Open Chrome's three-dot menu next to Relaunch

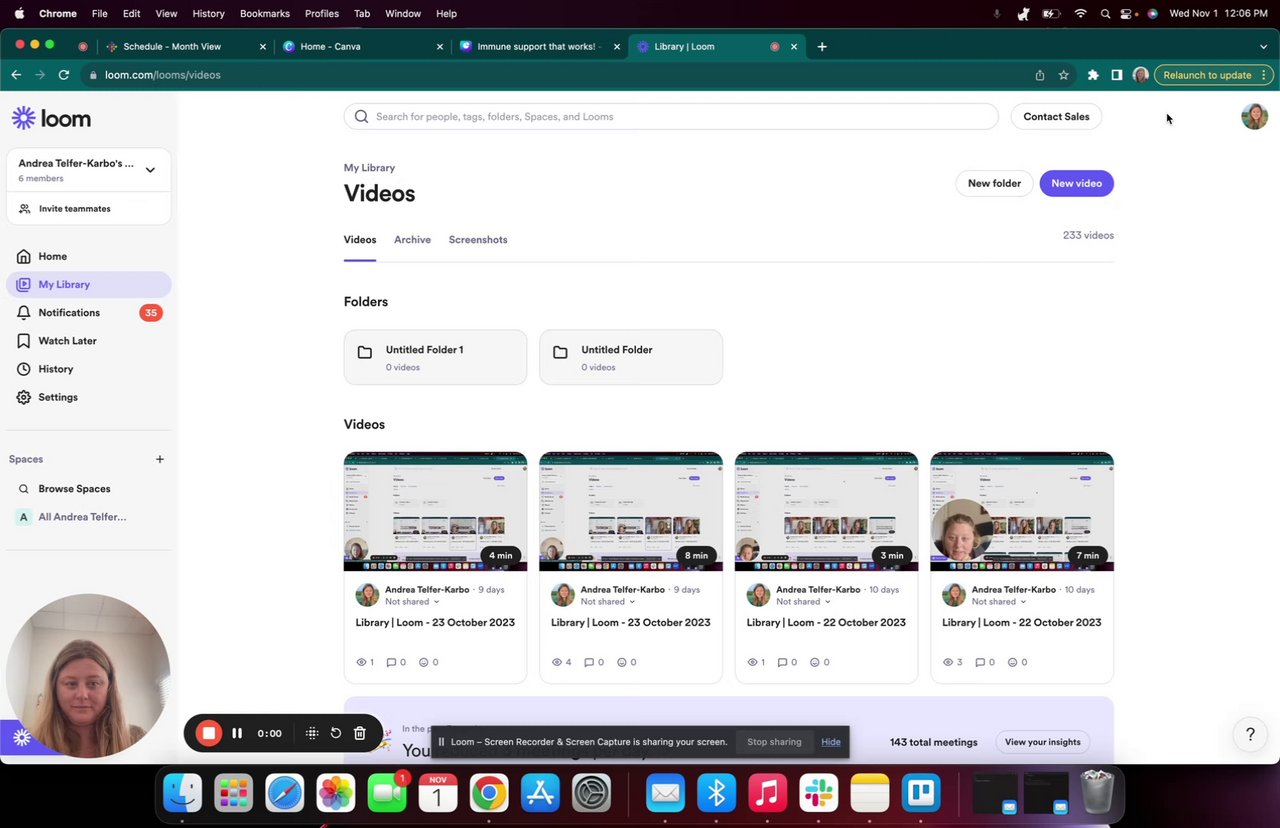1264,75
